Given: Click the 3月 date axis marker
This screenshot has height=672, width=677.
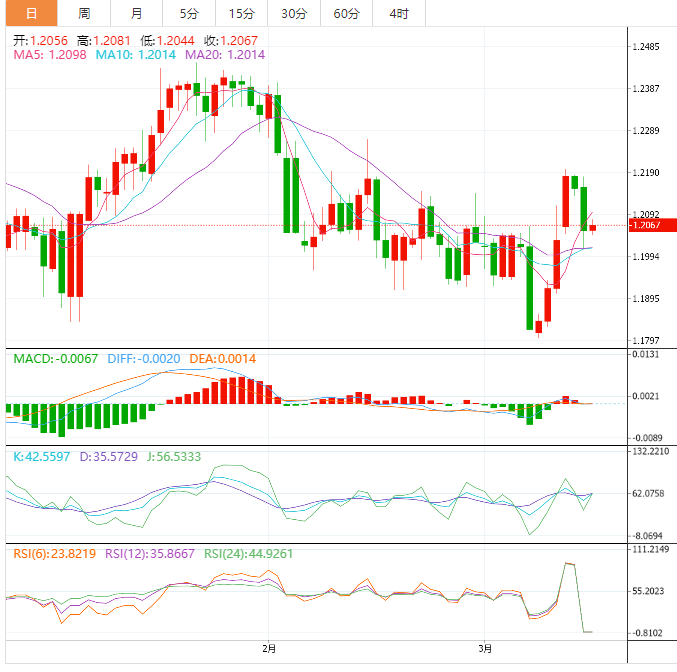Looking at the screenshot, I should click(485, 649).
